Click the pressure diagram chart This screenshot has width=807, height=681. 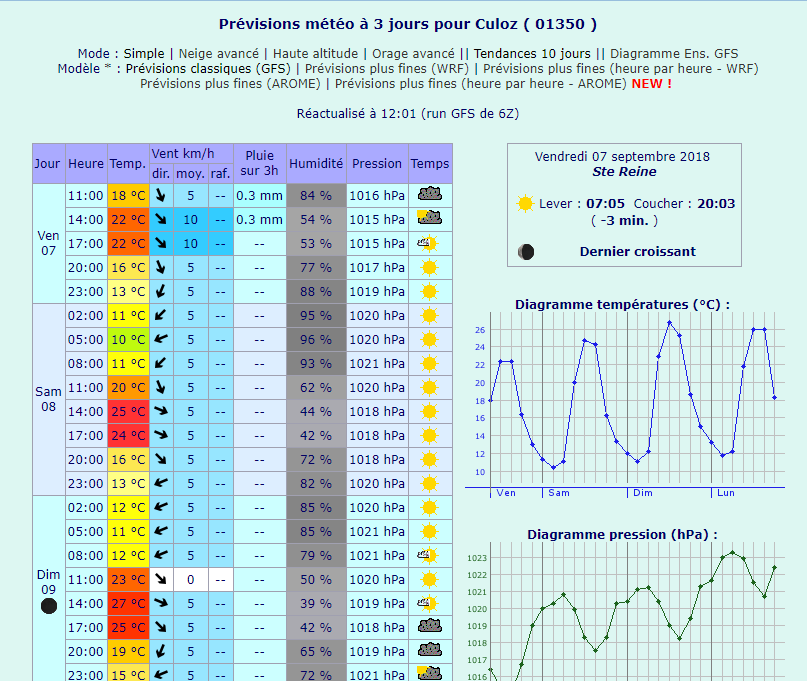point(625,612)
